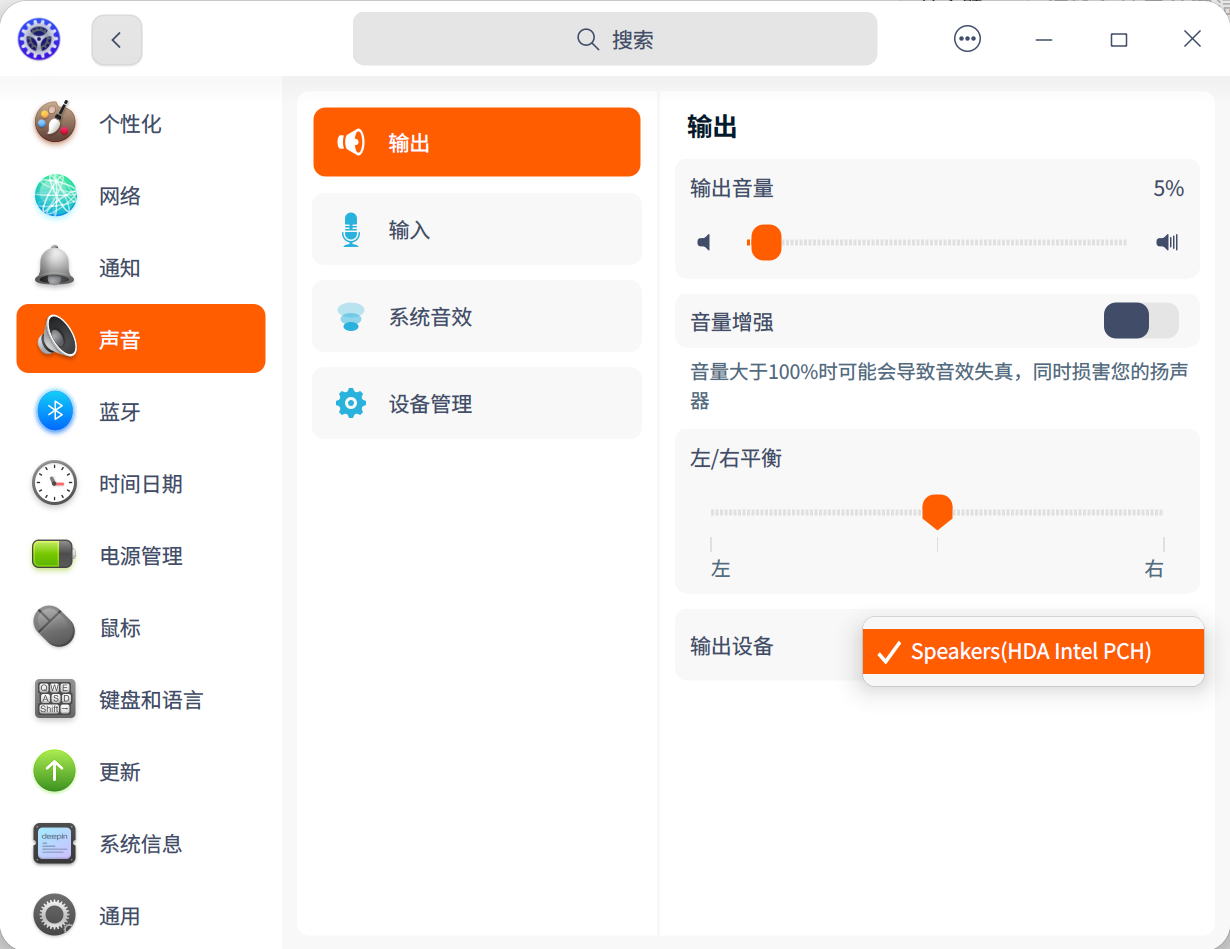This screenshot has height=949, width=1230.
Task: Open Power Management battery icon
Action: (x=55, y=555)
